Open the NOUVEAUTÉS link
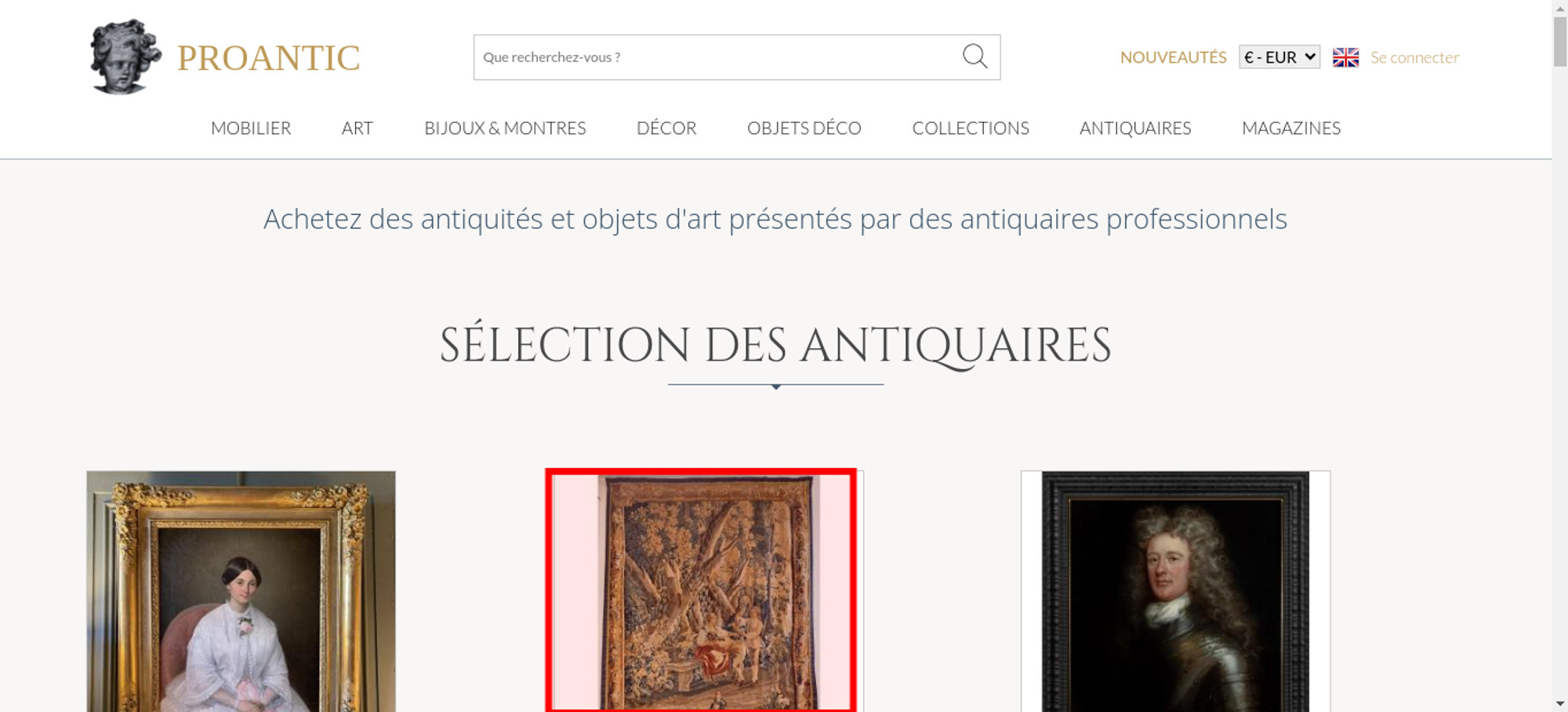Image resolution: width=1568 pixels, height=712 pixels. (1172, 57)
